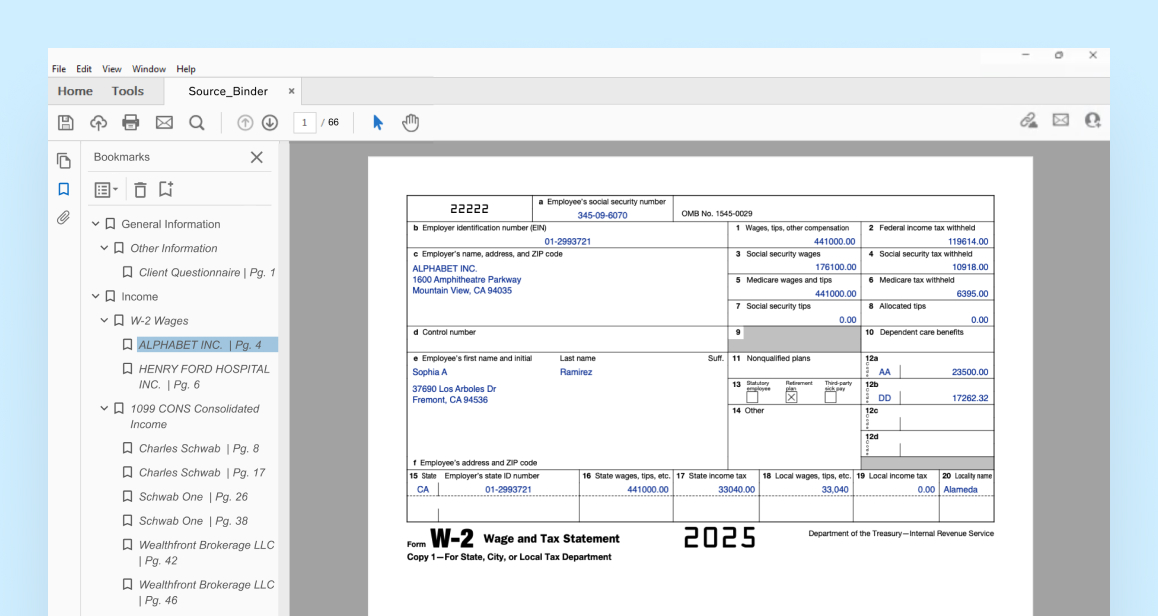Screen dimensions: 1158x616
Task: Go to previous page with up arrow
Action: [245, 123]
